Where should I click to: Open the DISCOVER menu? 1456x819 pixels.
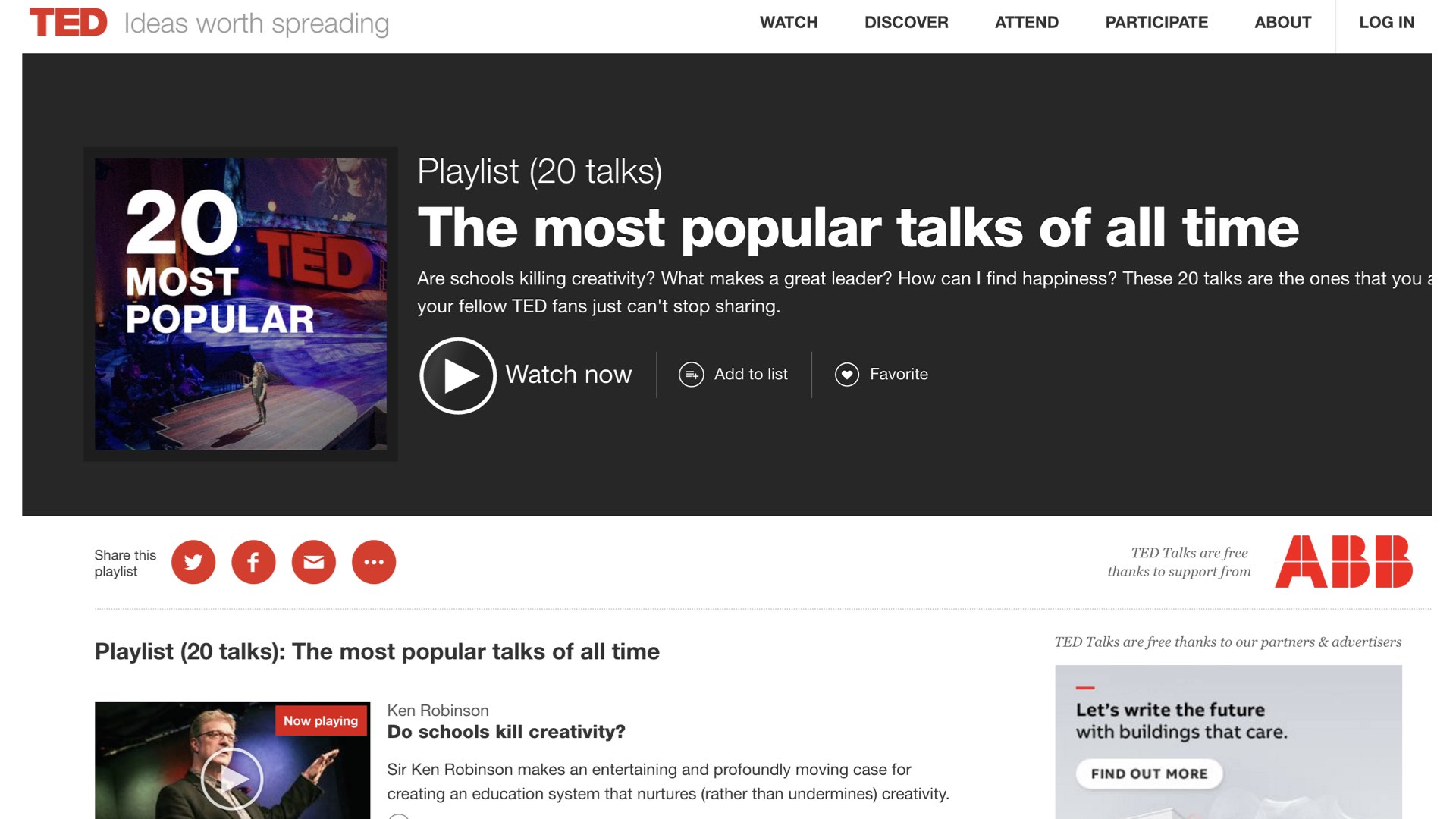(906, 23)
